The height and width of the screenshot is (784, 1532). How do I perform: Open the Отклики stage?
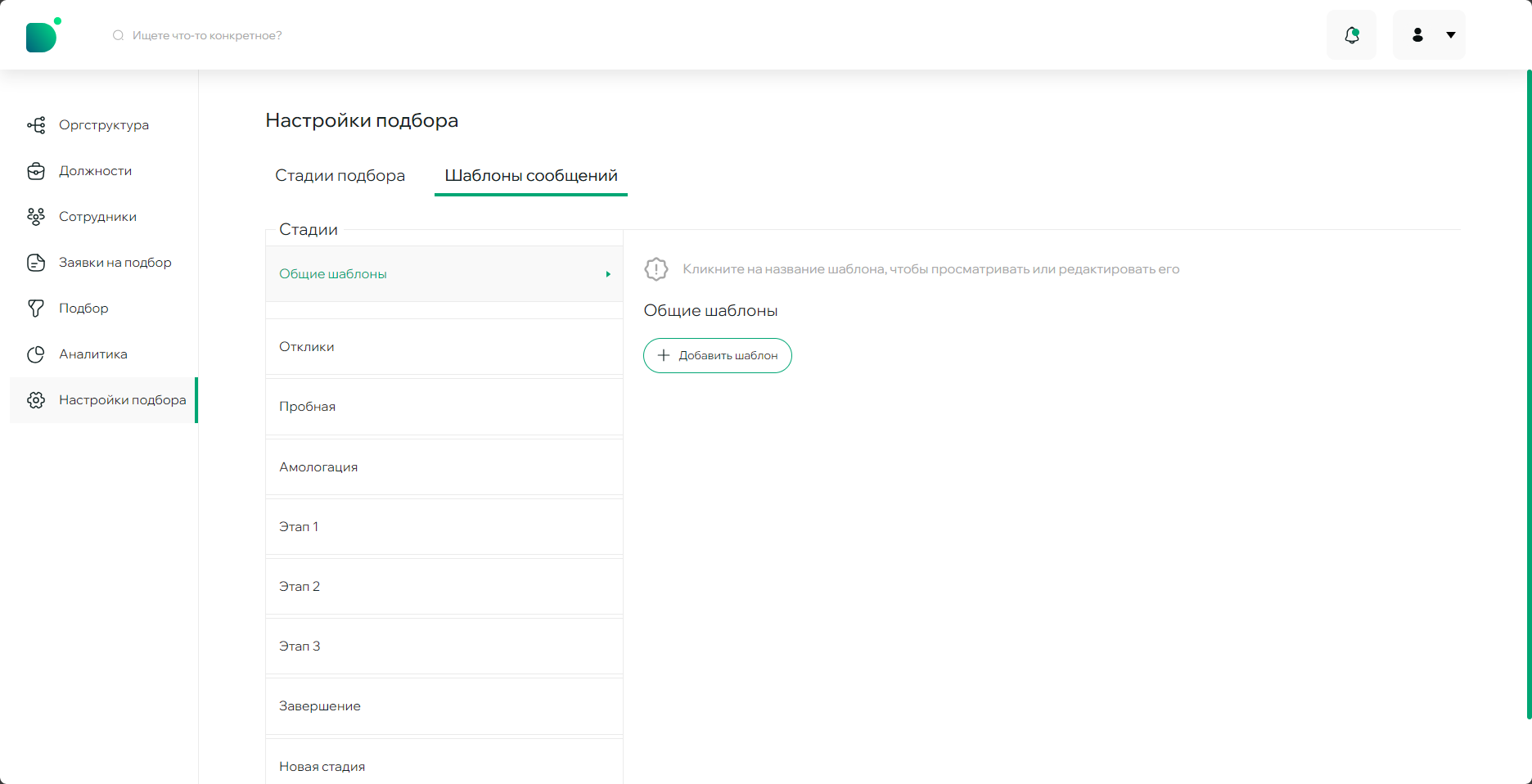click(x=444, y=347)
